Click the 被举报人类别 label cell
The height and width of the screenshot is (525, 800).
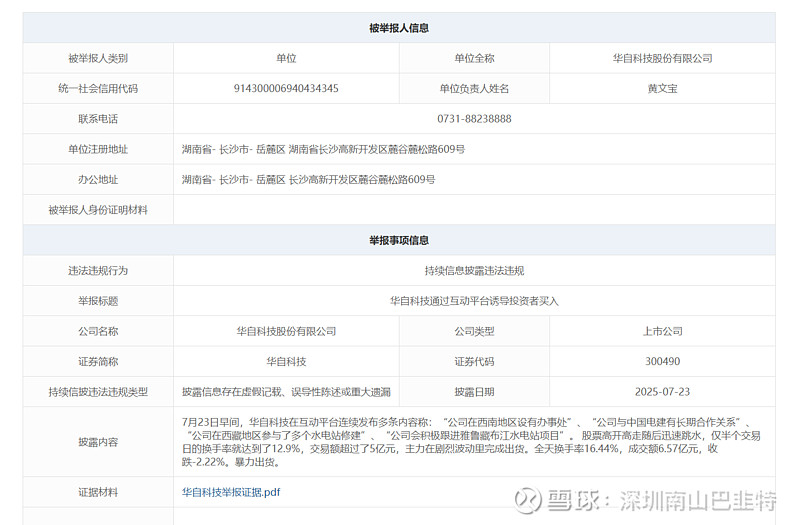[x=98, y=58]
